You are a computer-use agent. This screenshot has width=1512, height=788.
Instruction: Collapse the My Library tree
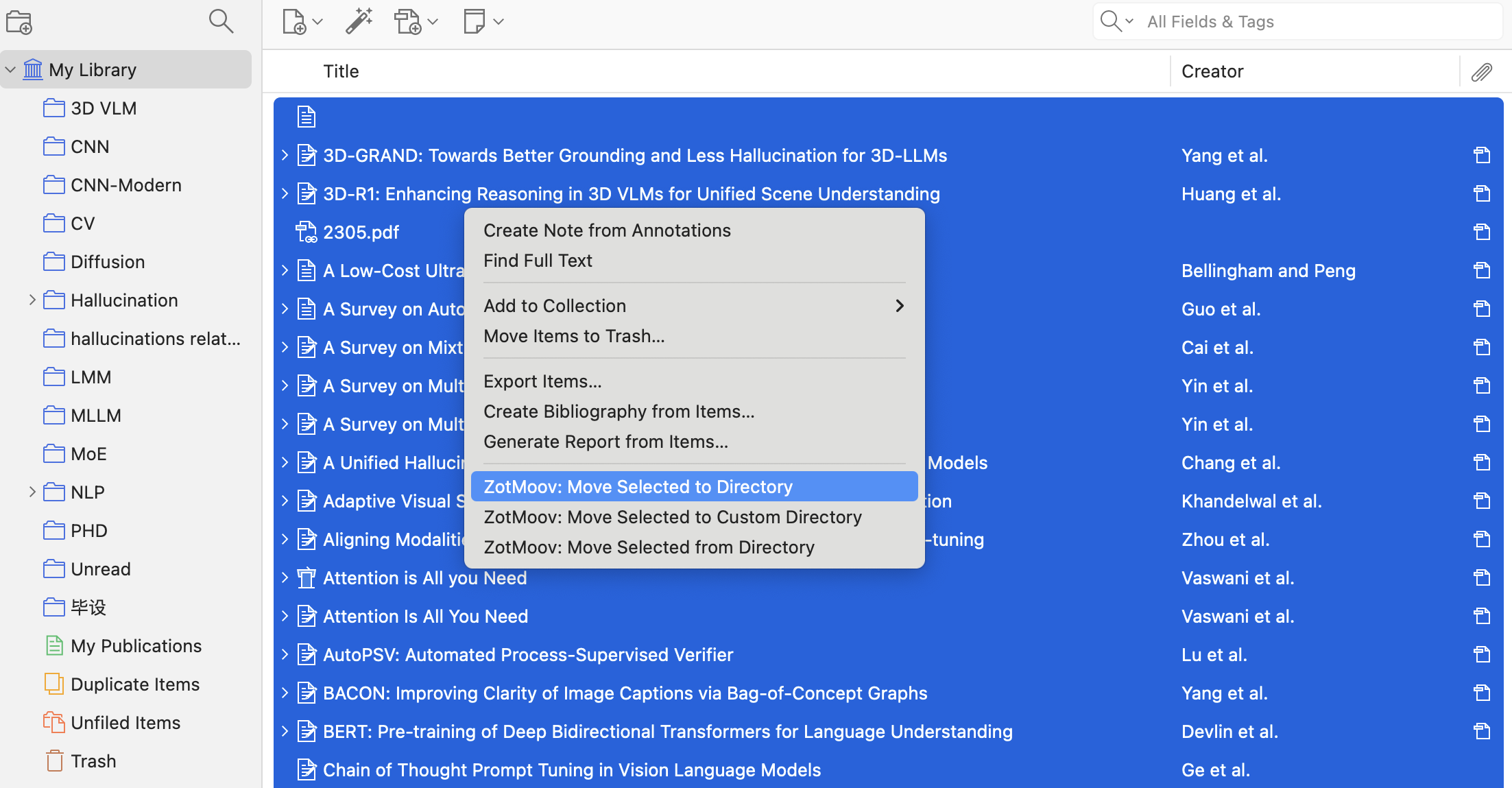pos(10,70)
